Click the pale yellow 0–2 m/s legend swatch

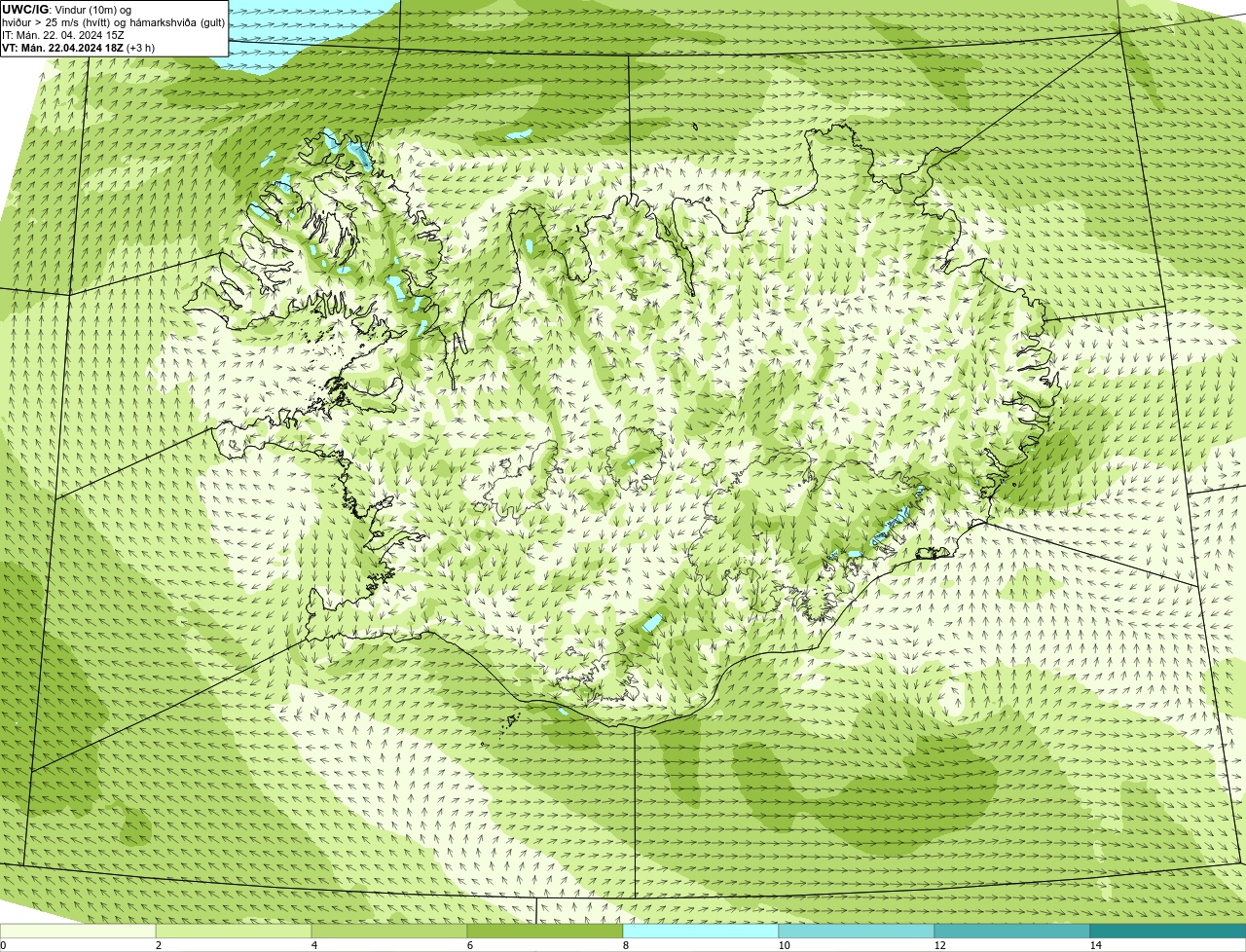pos(78,931)
